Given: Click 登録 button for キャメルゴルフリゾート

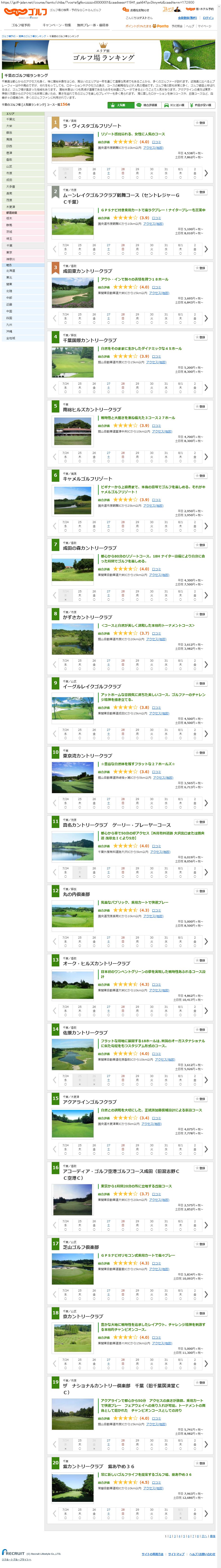Looking at the screenshot, I should [x=201, y=476].
